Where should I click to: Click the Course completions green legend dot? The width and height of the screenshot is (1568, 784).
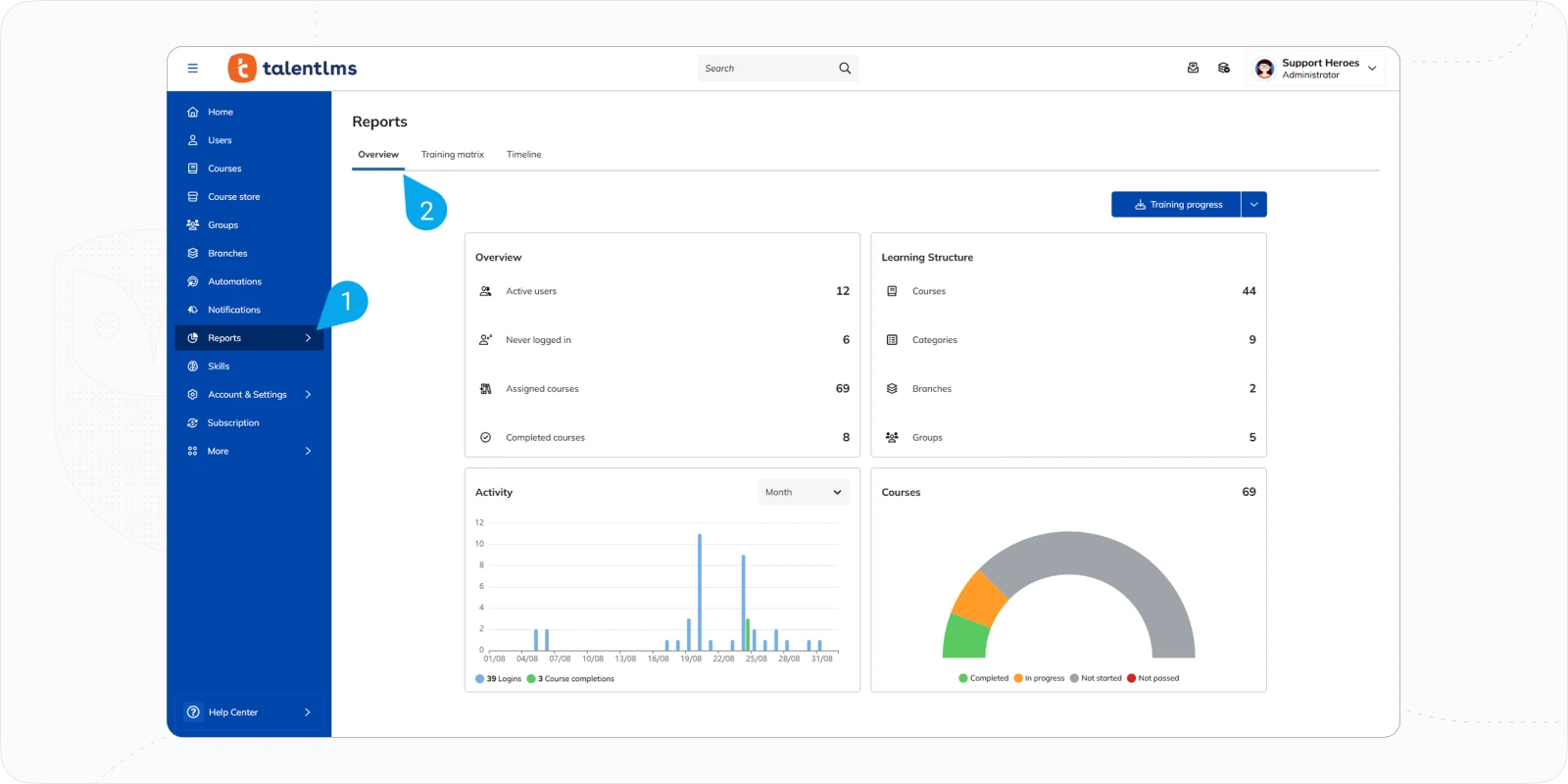point(531,679)
